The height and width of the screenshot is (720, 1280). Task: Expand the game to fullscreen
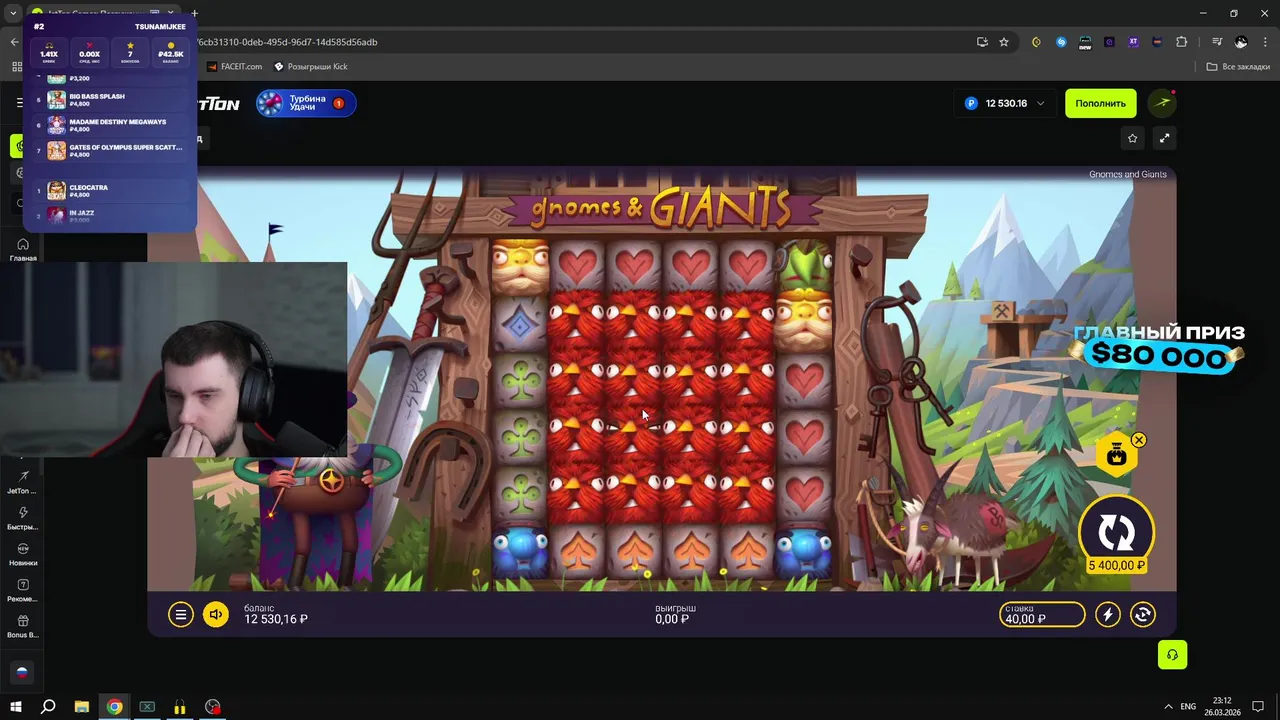(x=1164, y=138)
